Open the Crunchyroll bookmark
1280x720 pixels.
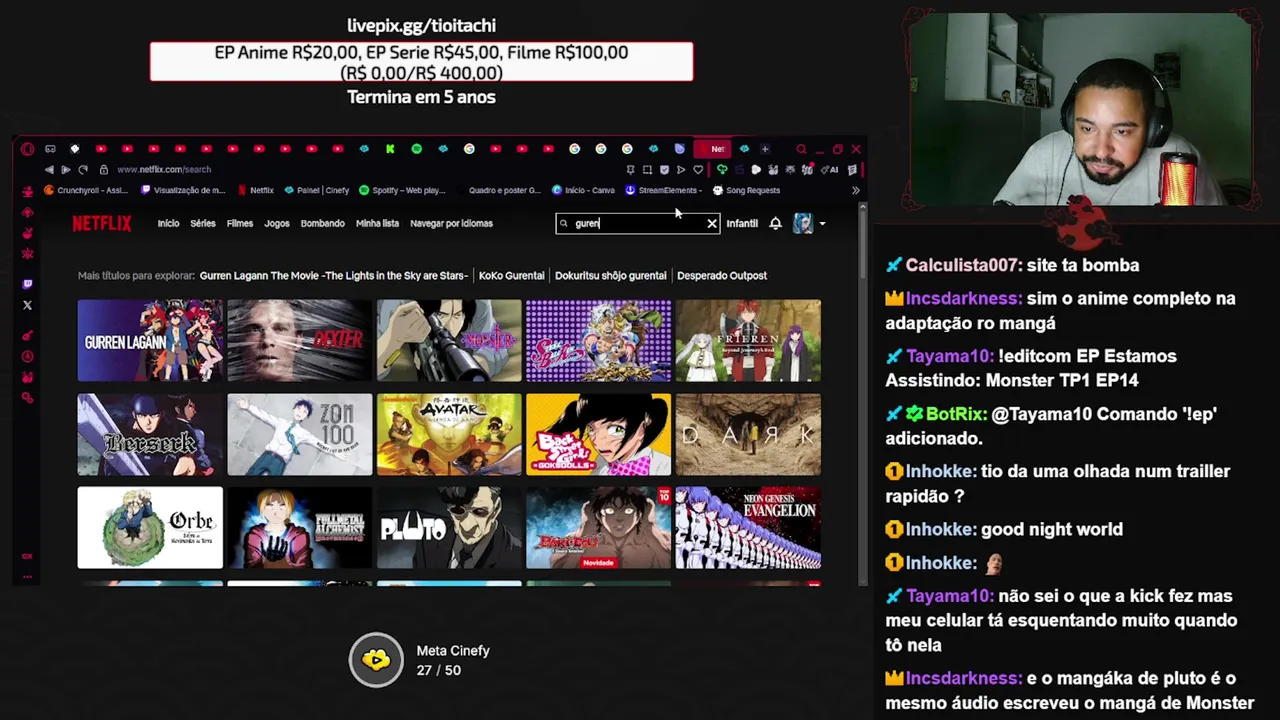click(x=86, y=190)
